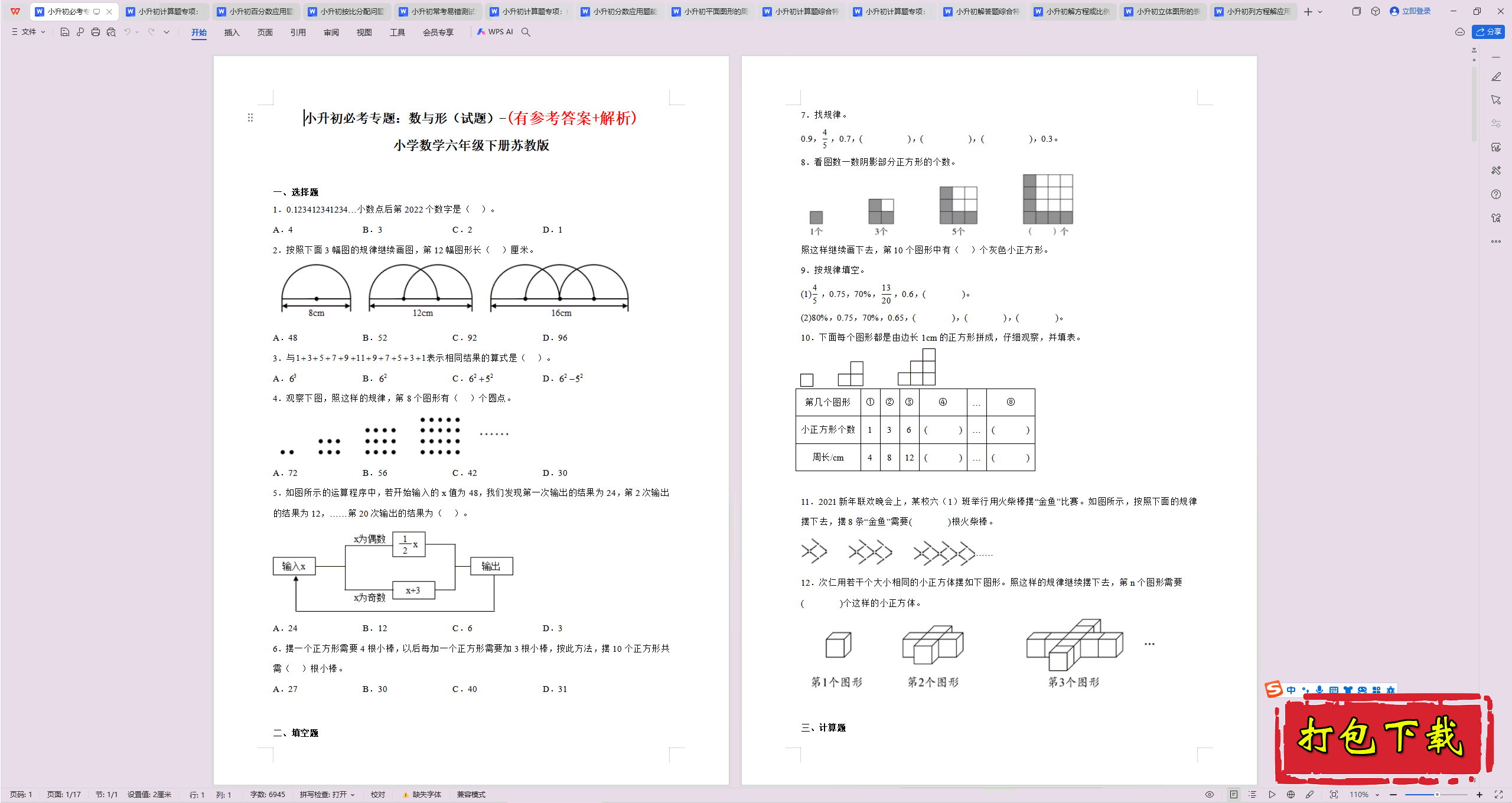Choose the selection cursor tool in sidebar
This screenshot has width=1512, height=803.
pos(1495,100)
